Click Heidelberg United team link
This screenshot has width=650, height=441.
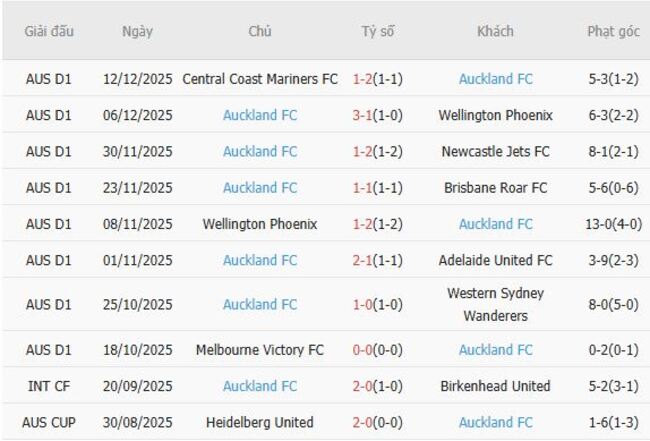pyautogui.click(x=260, y=422)
